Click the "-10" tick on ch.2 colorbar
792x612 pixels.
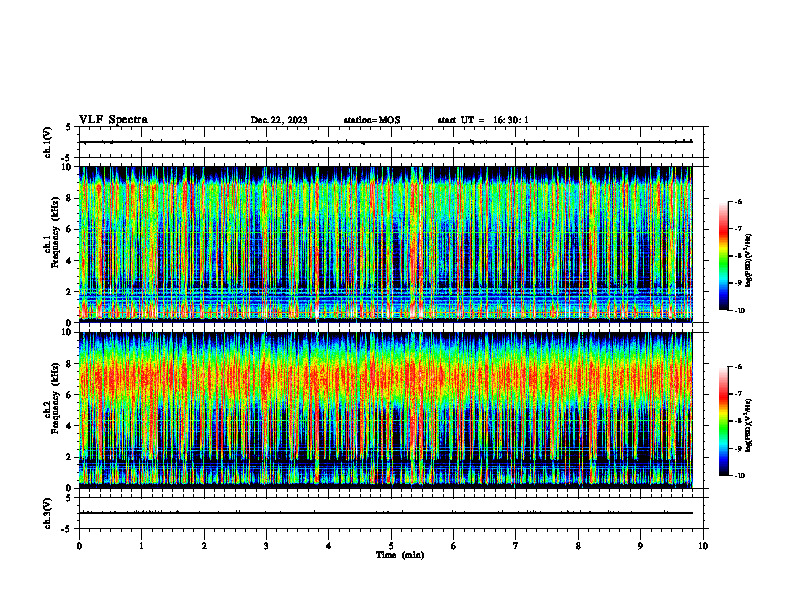740,475
